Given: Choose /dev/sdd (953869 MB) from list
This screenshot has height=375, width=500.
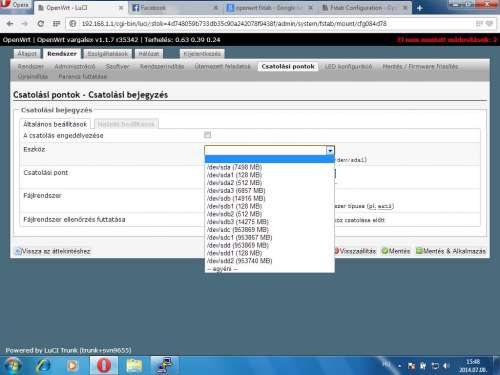Looking at the screenshot, I should pyautogui.click(x=269, y=245).
